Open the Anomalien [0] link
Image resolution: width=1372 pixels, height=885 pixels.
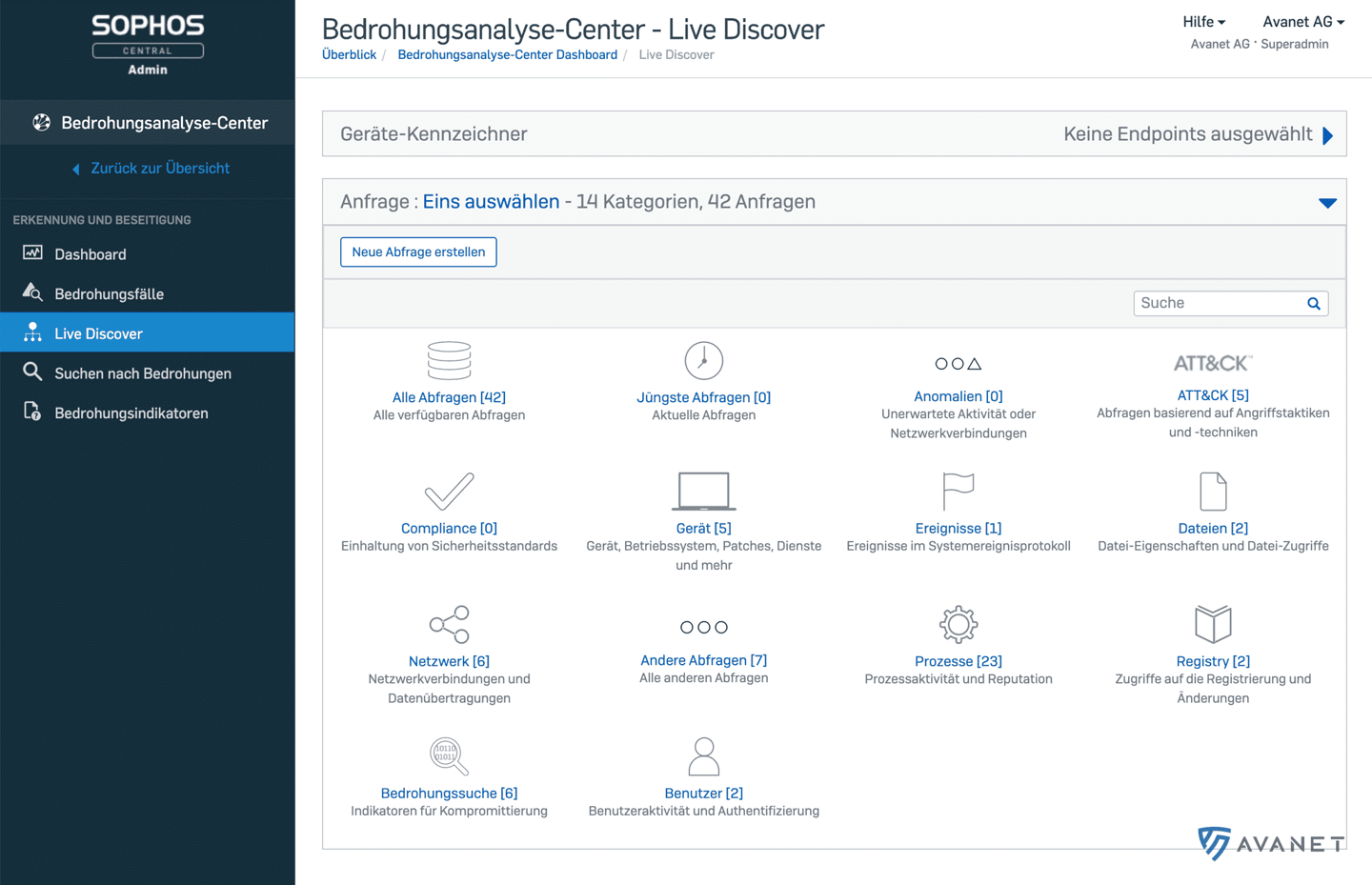click(x=958, y=396)
